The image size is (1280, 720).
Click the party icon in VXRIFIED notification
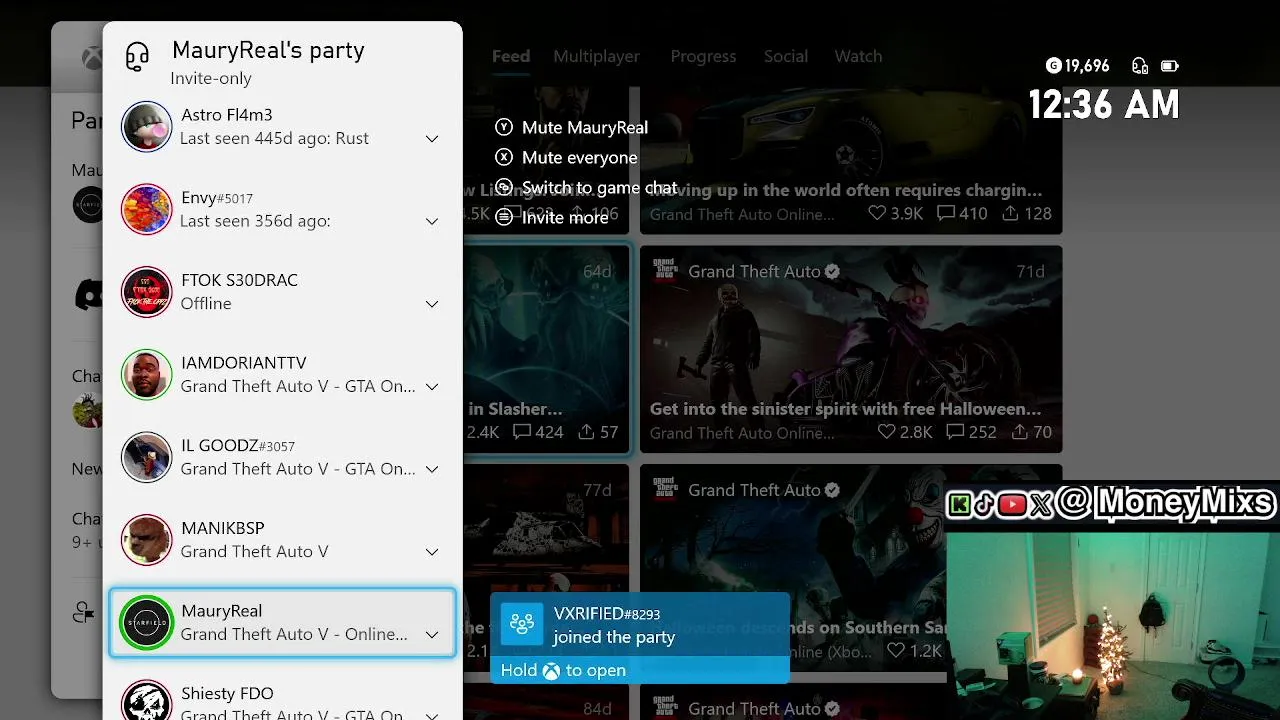pyautogui.click(x=521, y=625)
